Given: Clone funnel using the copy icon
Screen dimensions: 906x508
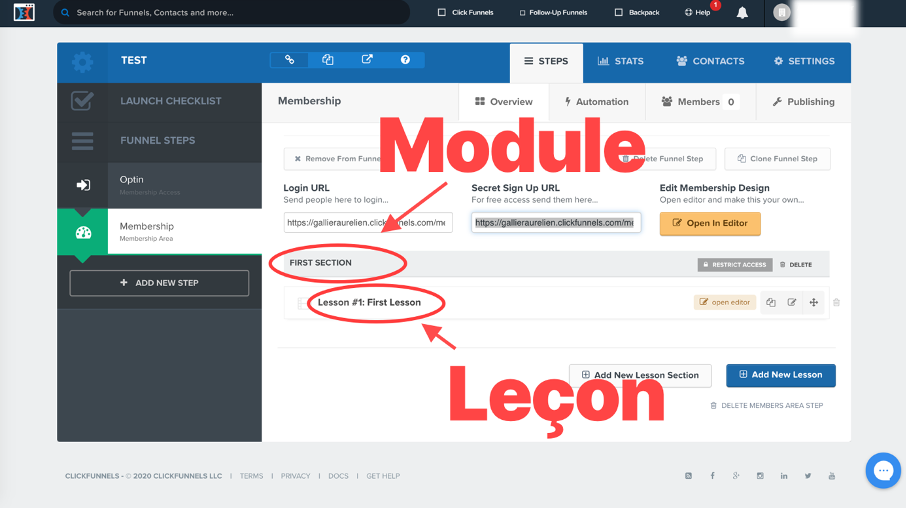Looking at the screenshot, I should click(x=328, y=60).
